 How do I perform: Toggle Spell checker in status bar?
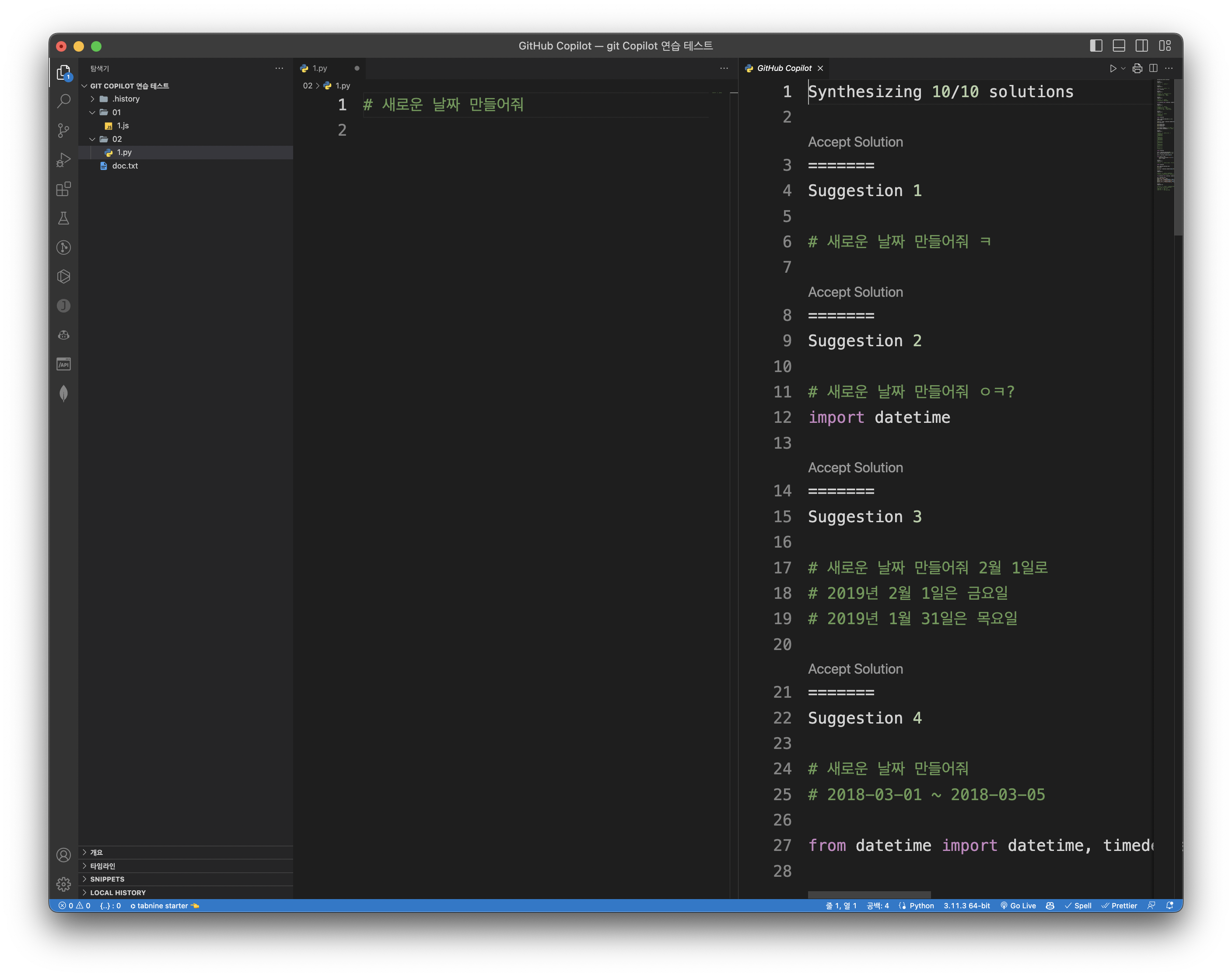[x=1078, y=906]
